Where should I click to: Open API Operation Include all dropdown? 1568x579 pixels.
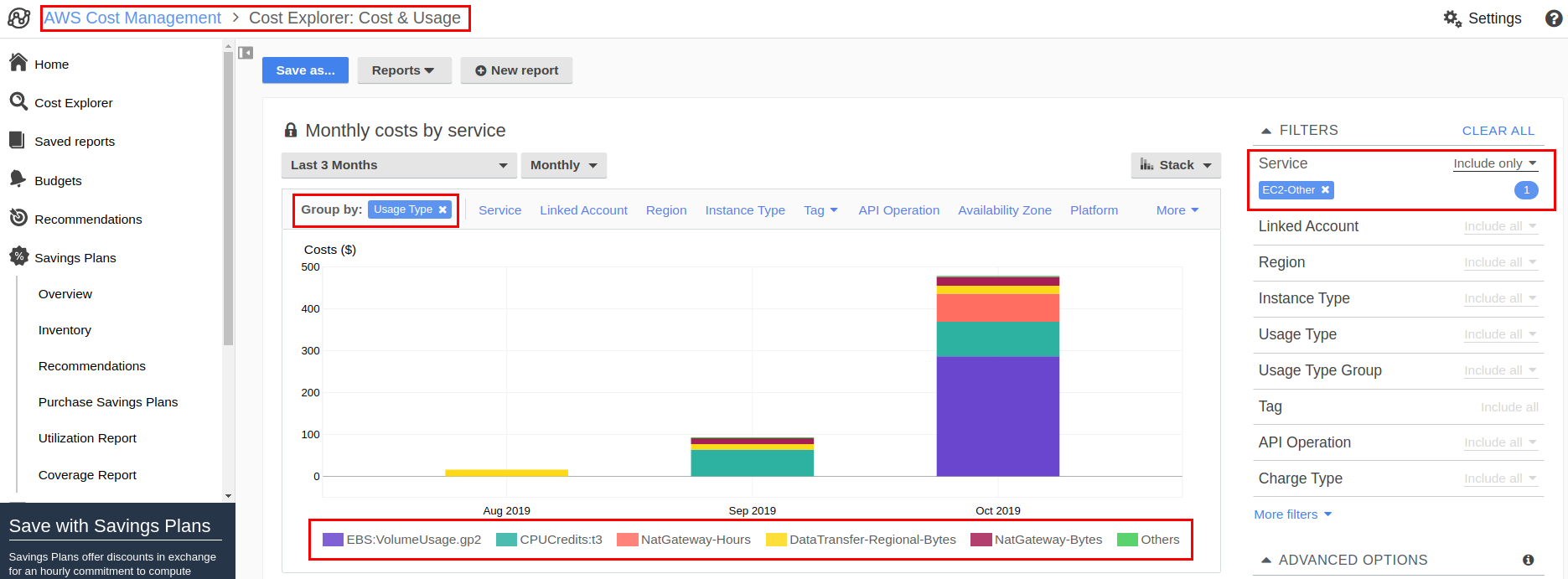1500,442
